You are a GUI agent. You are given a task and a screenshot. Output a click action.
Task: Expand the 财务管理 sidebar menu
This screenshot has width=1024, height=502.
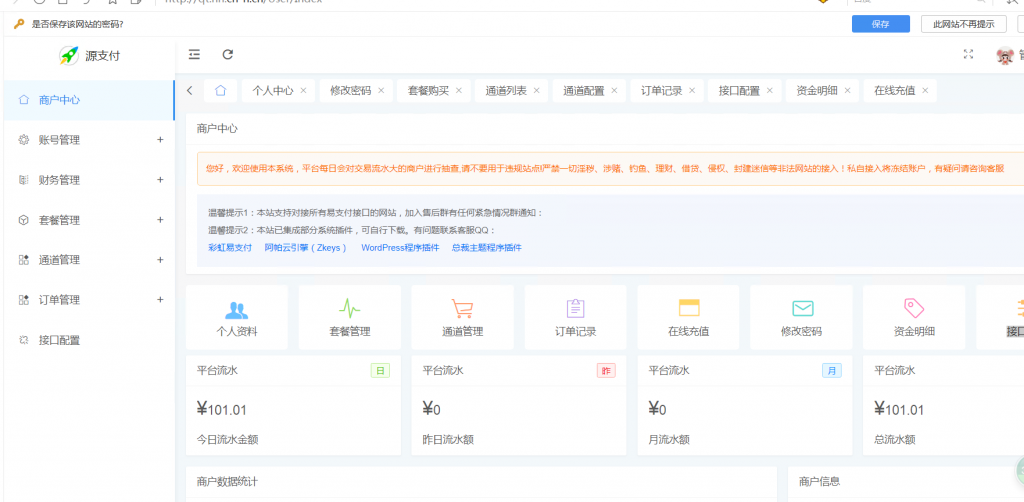(x=88, y=180)
